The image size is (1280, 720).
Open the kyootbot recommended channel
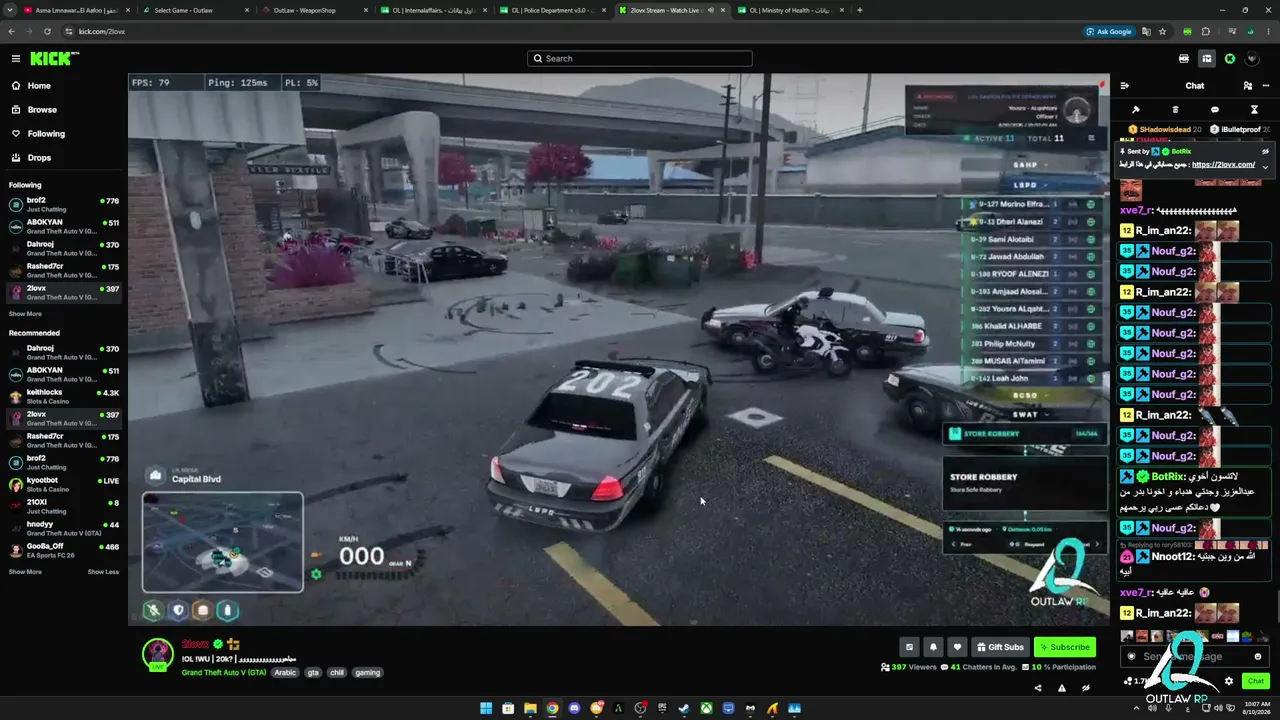(64, 484)
